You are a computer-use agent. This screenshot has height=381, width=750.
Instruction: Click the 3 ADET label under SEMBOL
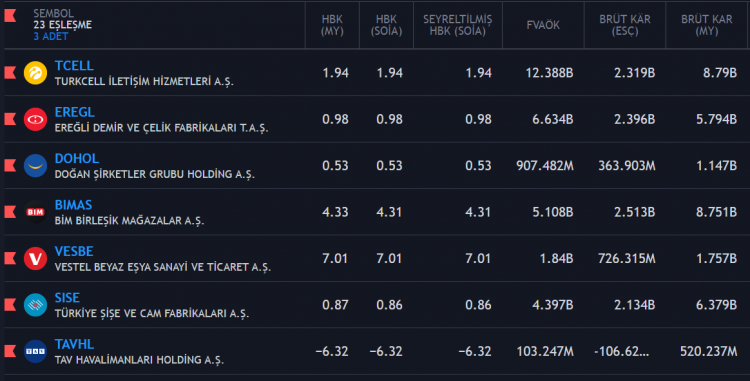click(x=51, y=36)
